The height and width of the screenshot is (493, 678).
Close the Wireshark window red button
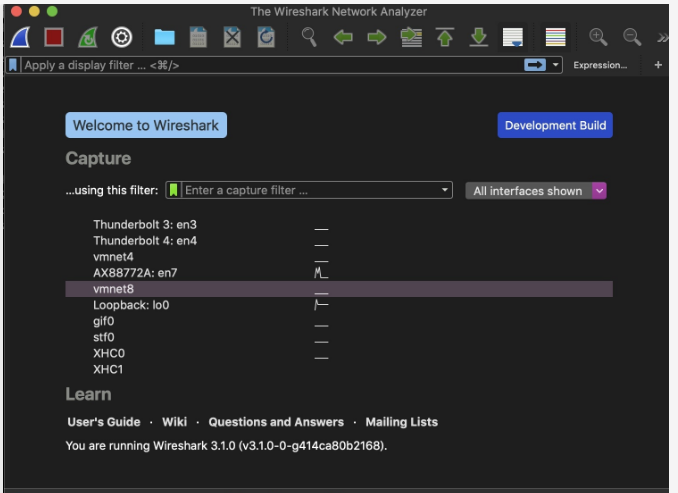[16, 11]
